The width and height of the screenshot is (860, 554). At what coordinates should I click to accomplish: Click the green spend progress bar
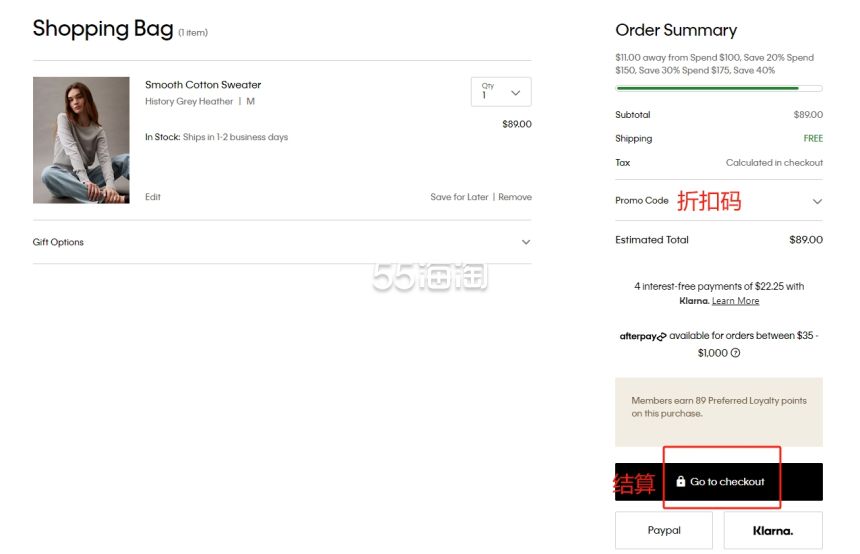(x=718, y=88)
